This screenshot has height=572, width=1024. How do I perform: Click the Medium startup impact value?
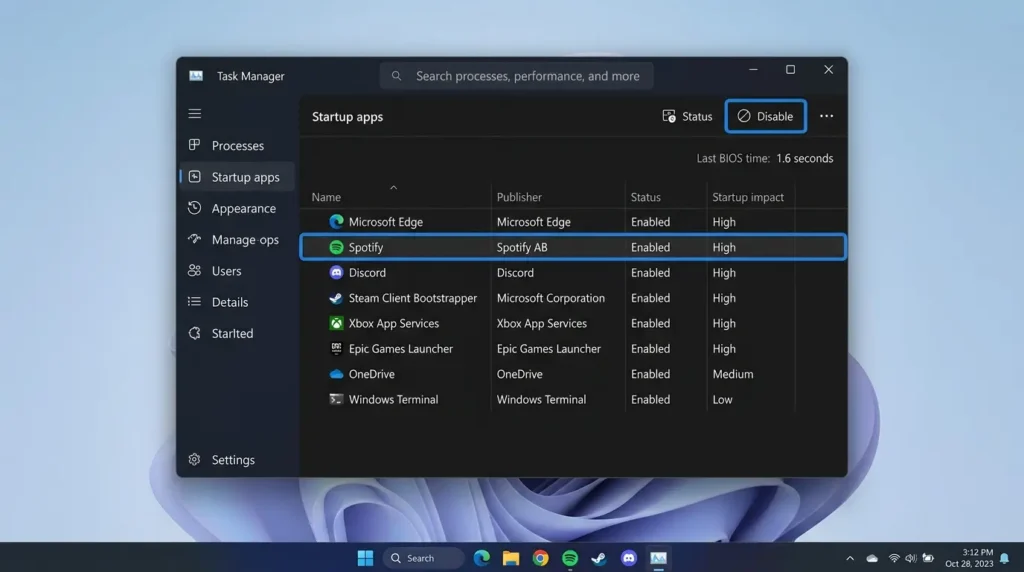[733, 374]
